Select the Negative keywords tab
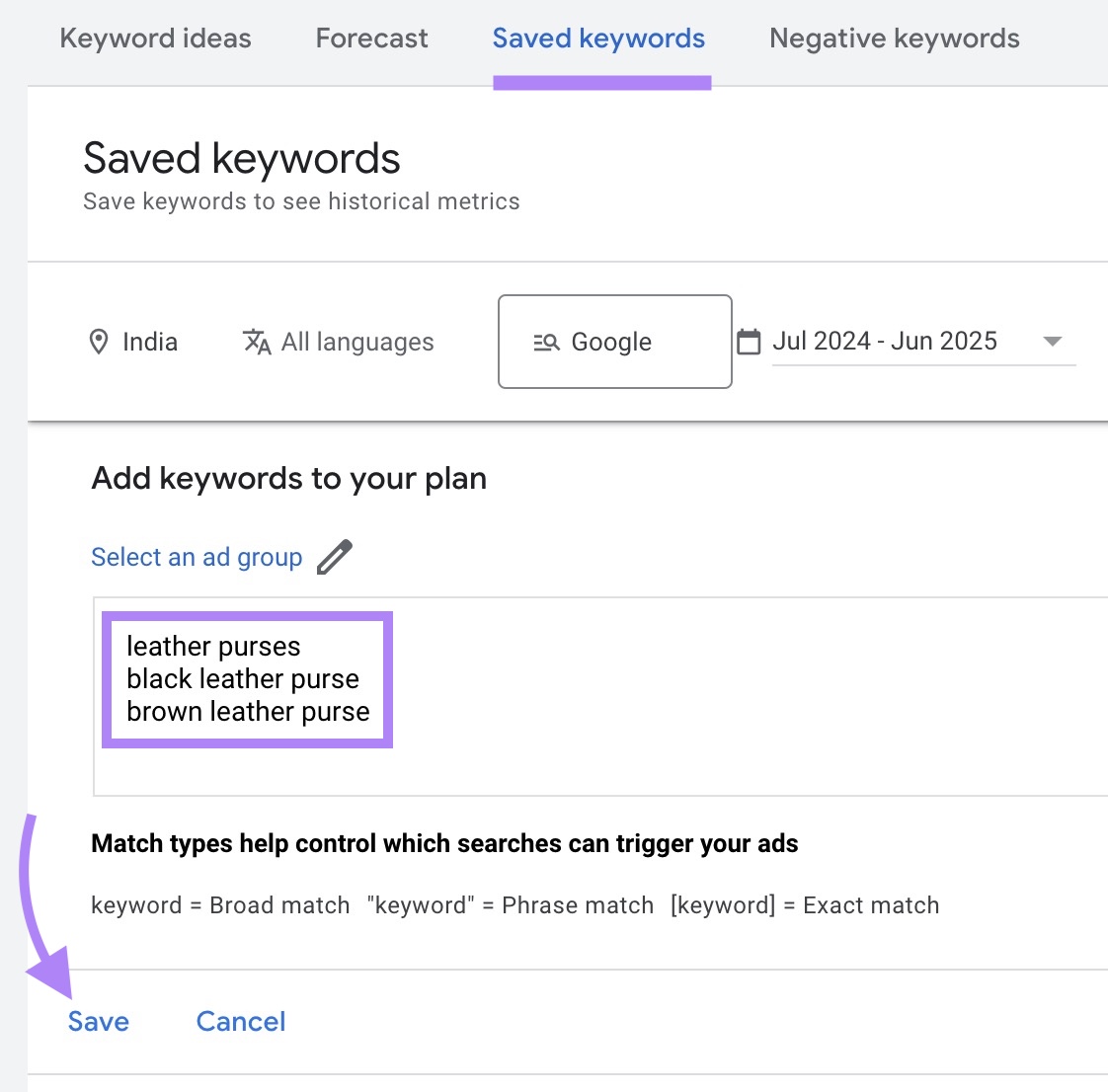The image size is (1108, 1092). [x=894, y=38]
